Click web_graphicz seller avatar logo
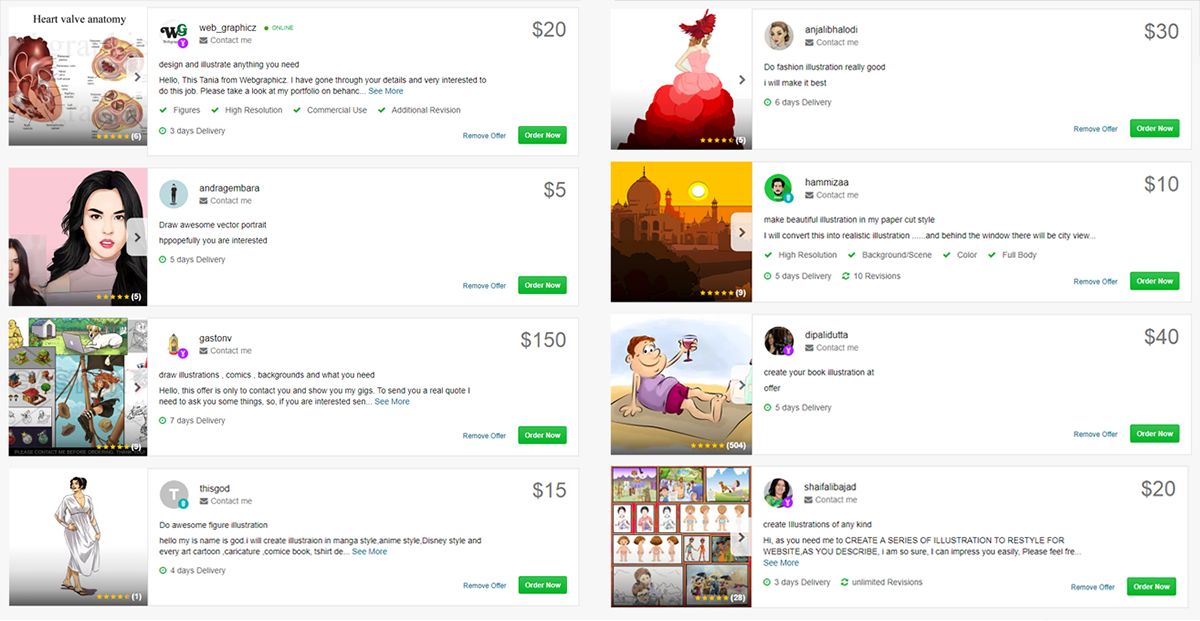Viewport: 1200px width, 621px height. pos(174,34)
